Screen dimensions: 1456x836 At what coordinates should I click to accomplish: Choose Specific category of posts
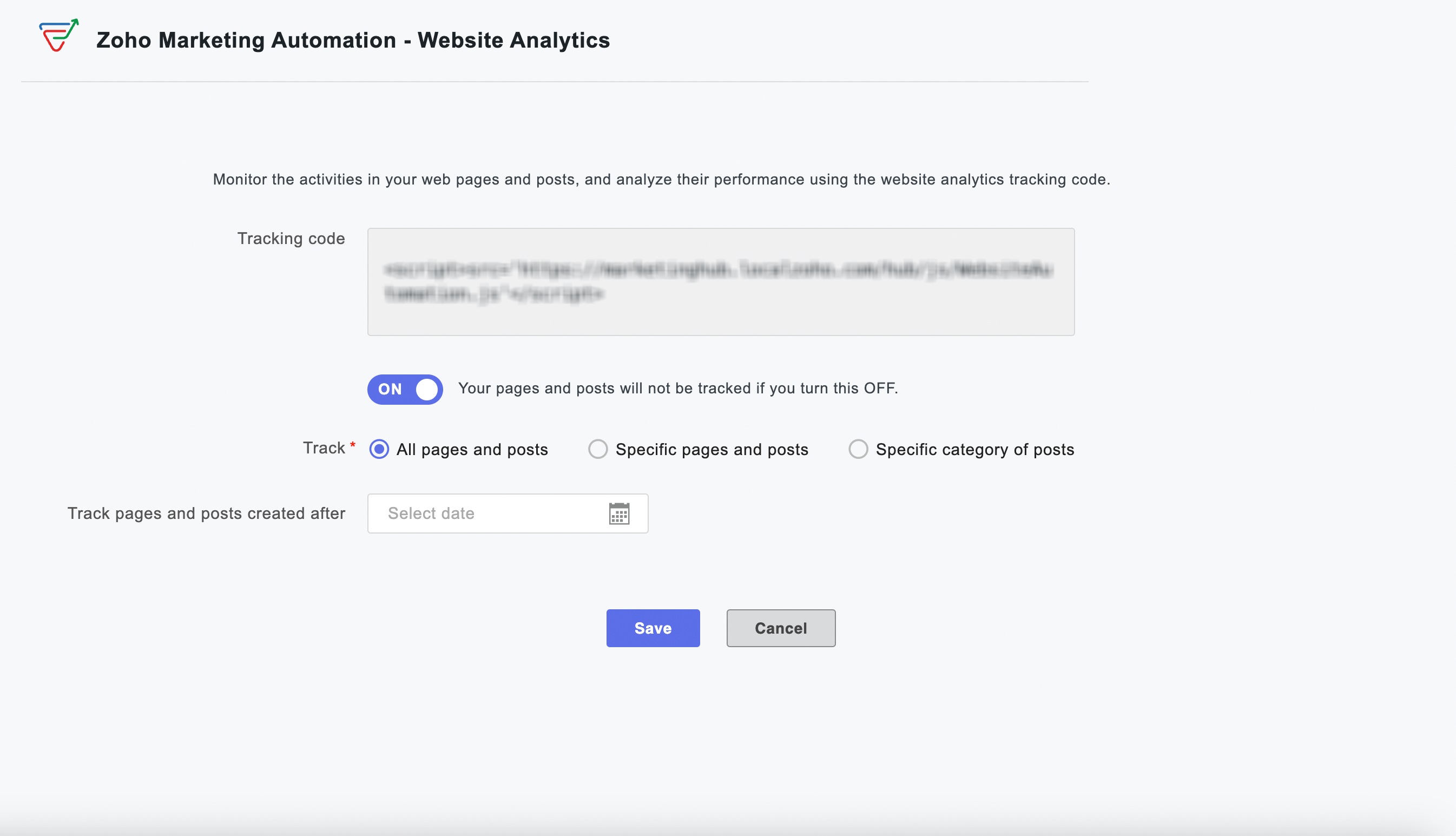(858, 450)
